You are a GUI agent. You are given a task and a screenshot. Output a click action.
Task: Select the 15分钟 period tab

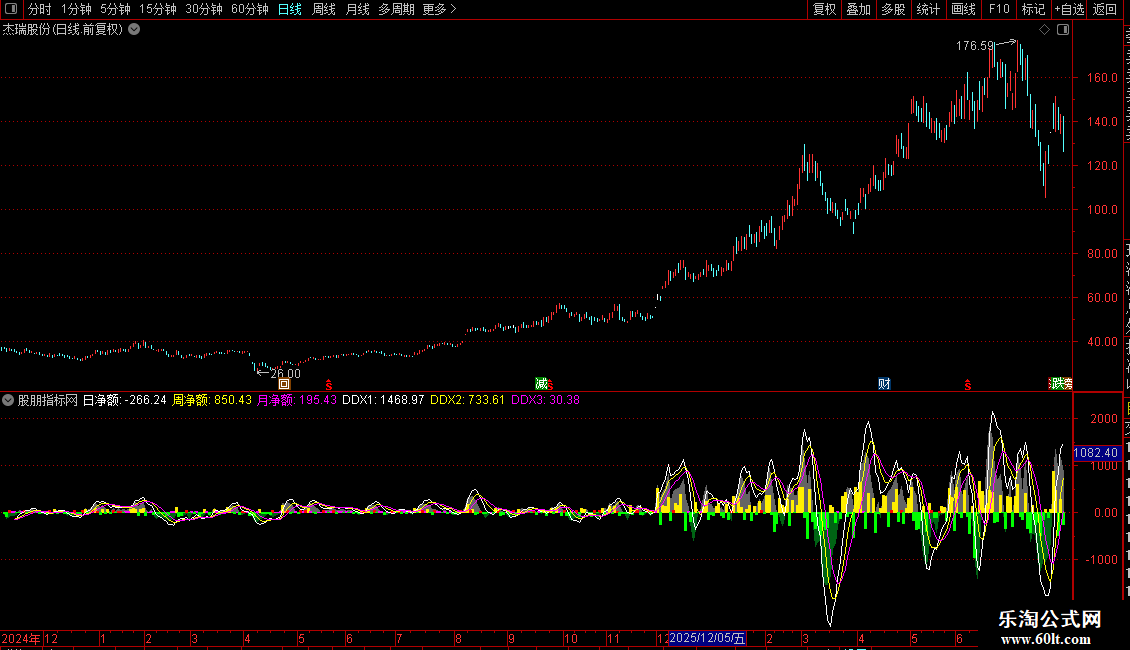(157, 9)
